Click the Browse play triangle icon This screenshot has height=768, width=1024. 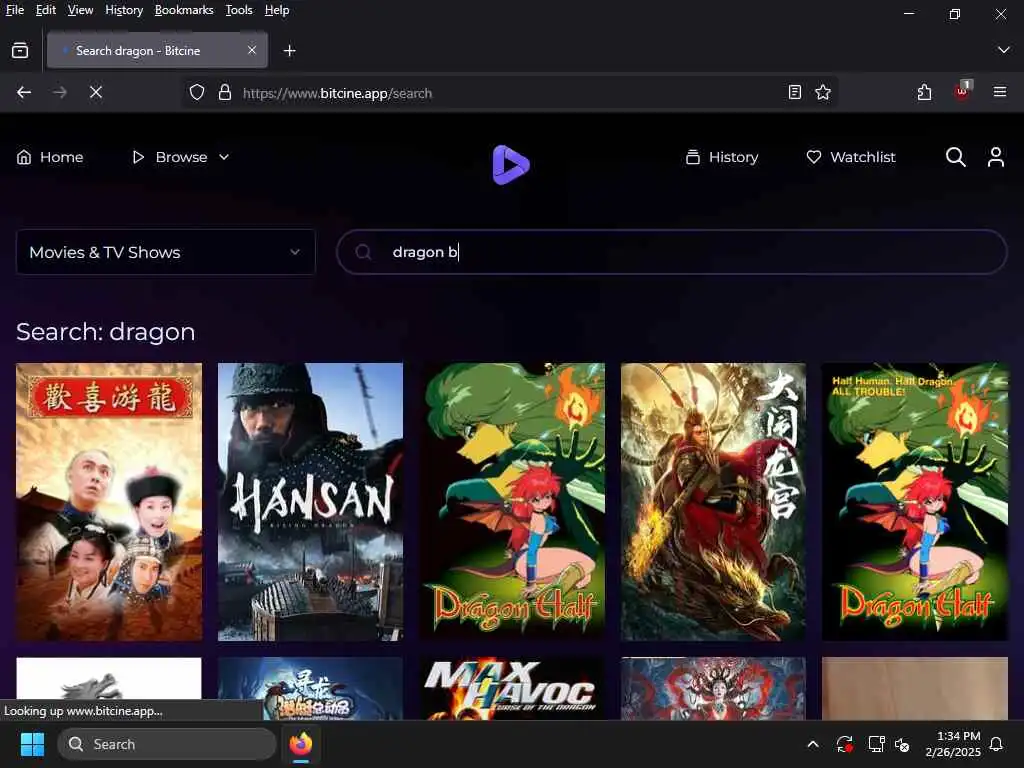coord(138,157)
